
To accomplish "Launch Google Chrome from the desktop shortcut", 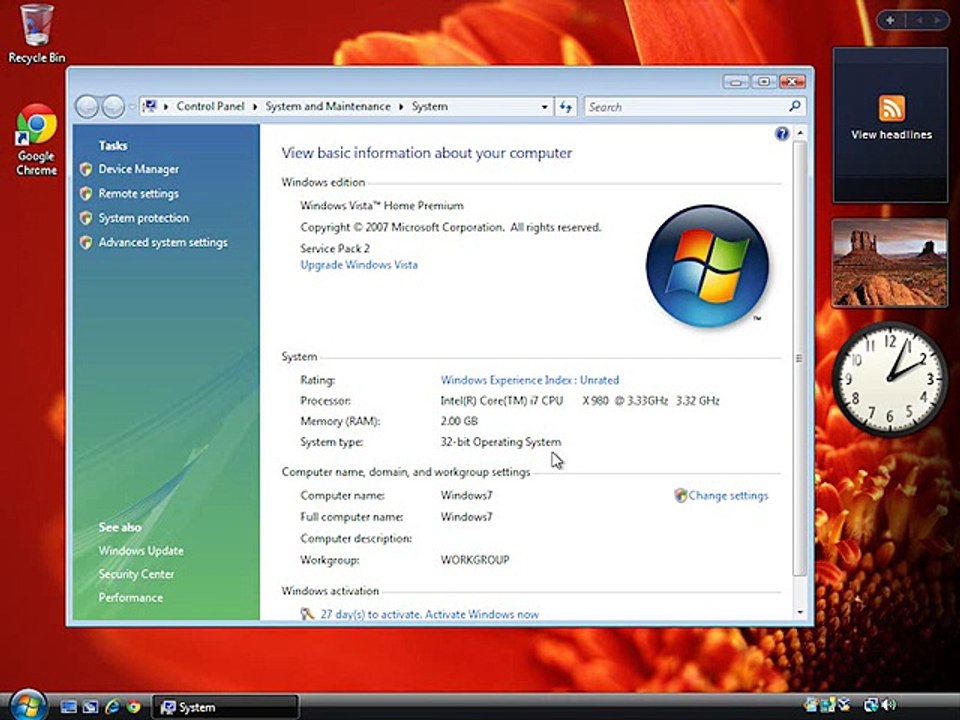I will click(x=36, y=140).
